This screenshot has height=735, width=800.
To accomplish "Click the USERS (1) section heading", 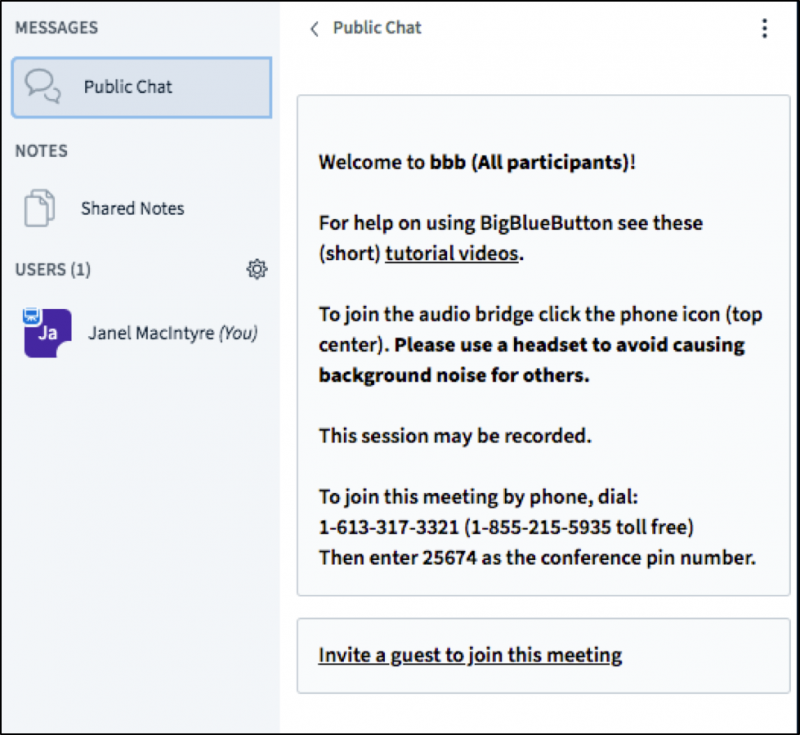I will [53, 270].
